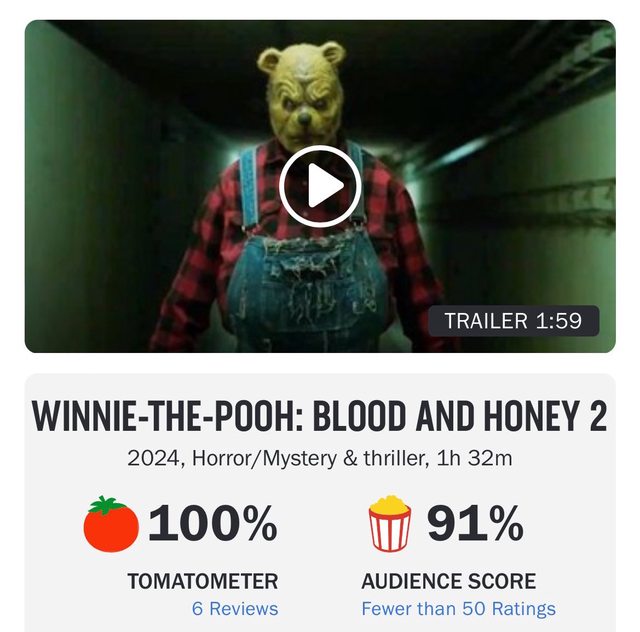This screenshot has height=632, width=640.
Task: Click the red tomato Tomatometer icon
Action: tap(111, 524)
